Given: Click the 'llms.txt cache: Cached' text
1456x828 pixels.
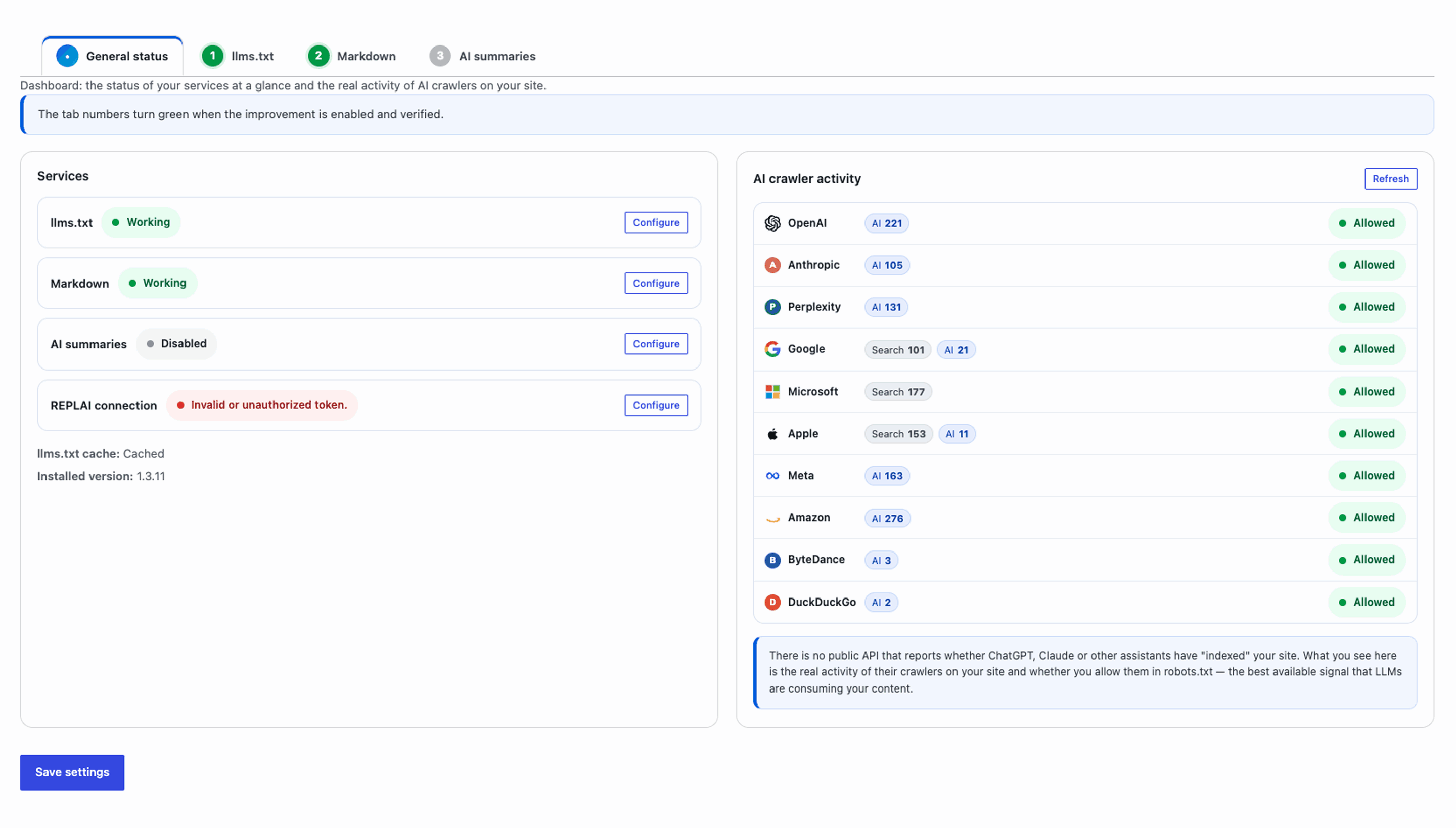Looking at the screenshot, I should click(x=101, y=454).
